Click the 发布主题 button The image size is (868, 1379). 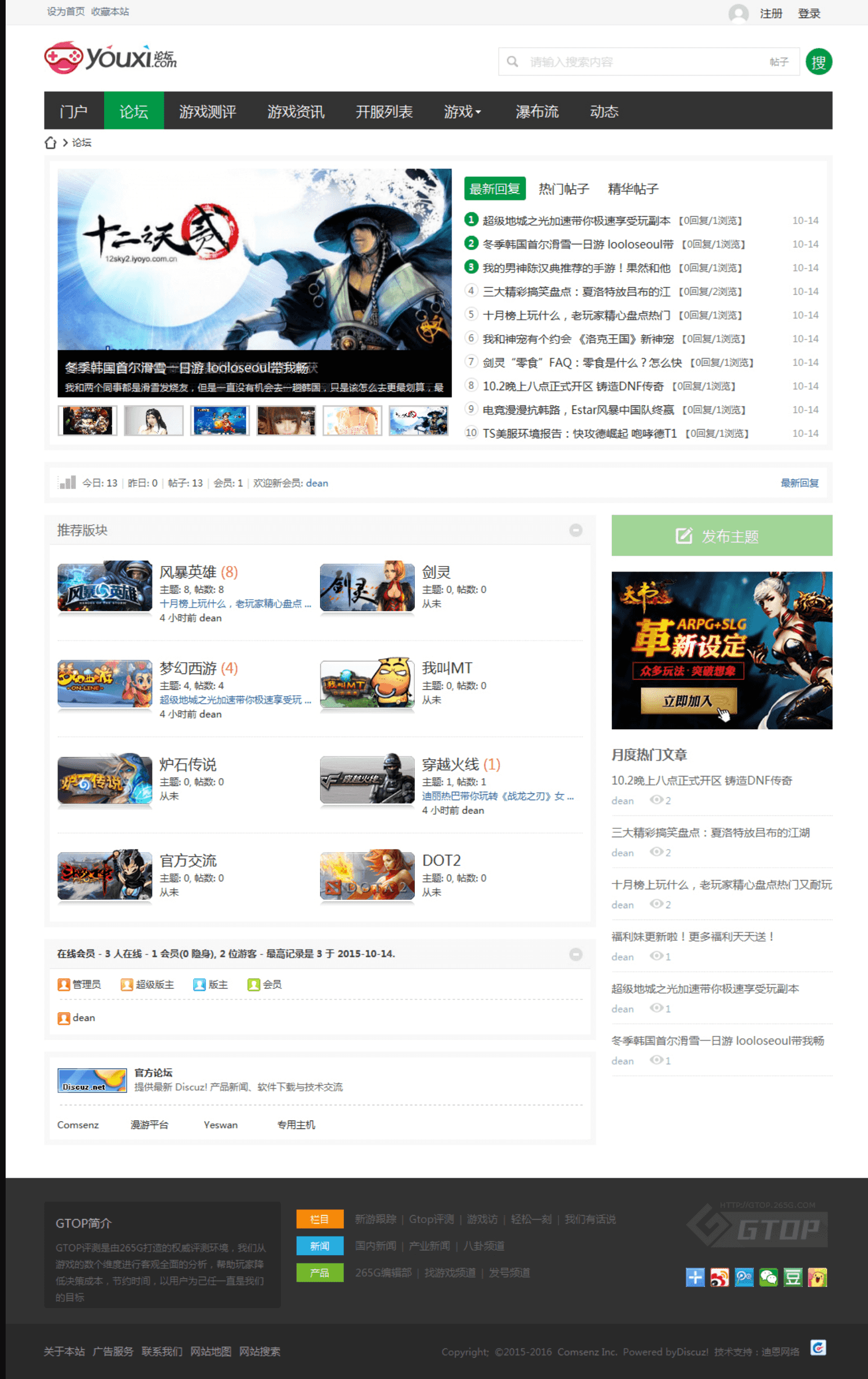(722, 536)
